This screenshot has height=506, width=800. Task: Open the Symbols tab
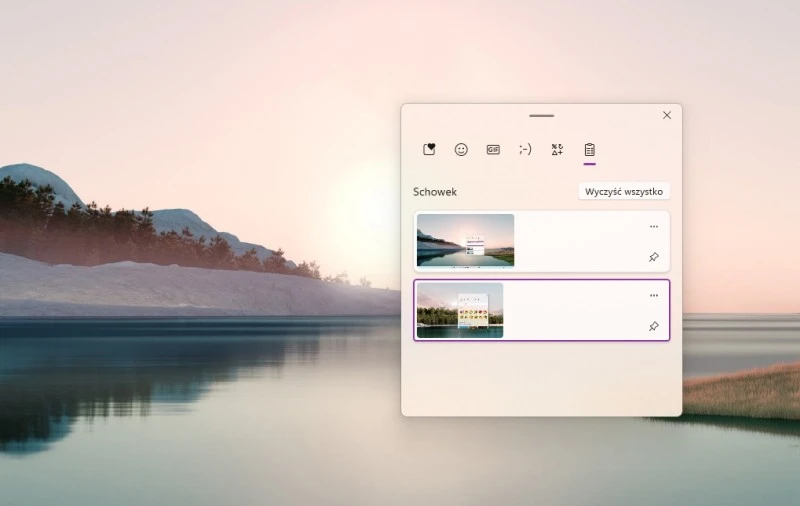click(557, 149)
